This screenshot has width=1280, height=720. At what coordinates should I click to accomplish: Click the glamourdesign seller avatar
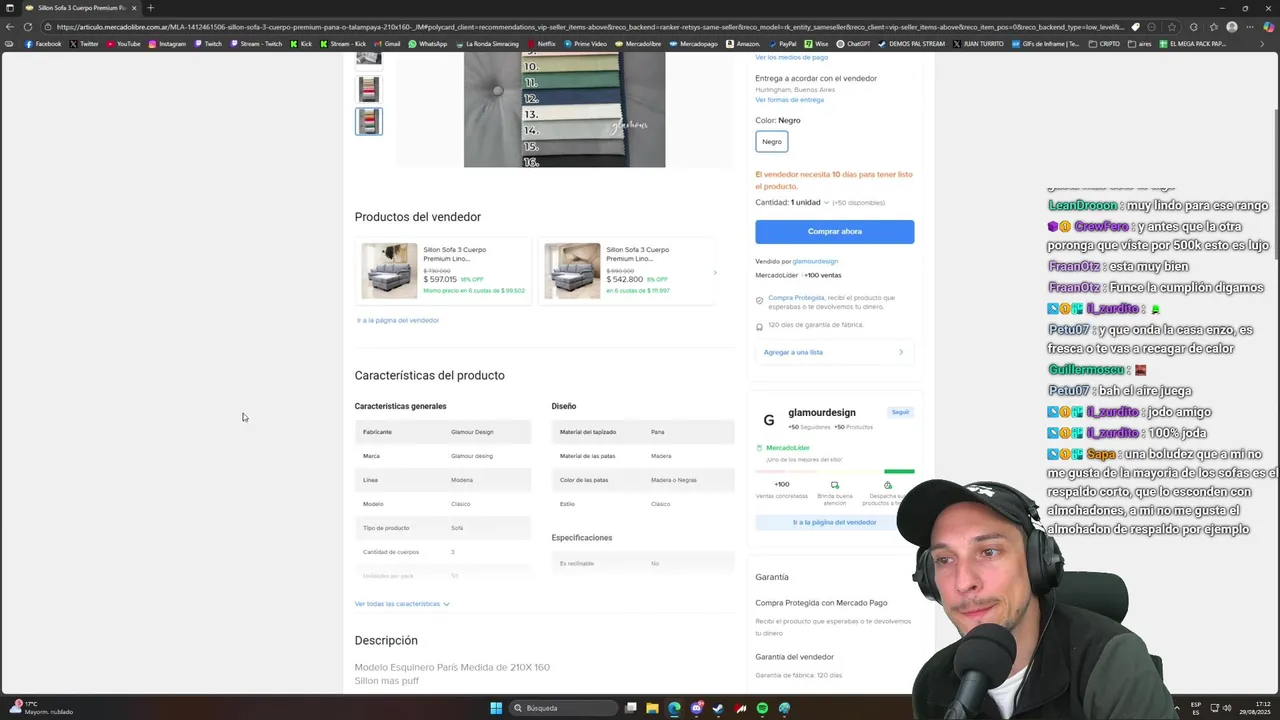click(768, 420)
